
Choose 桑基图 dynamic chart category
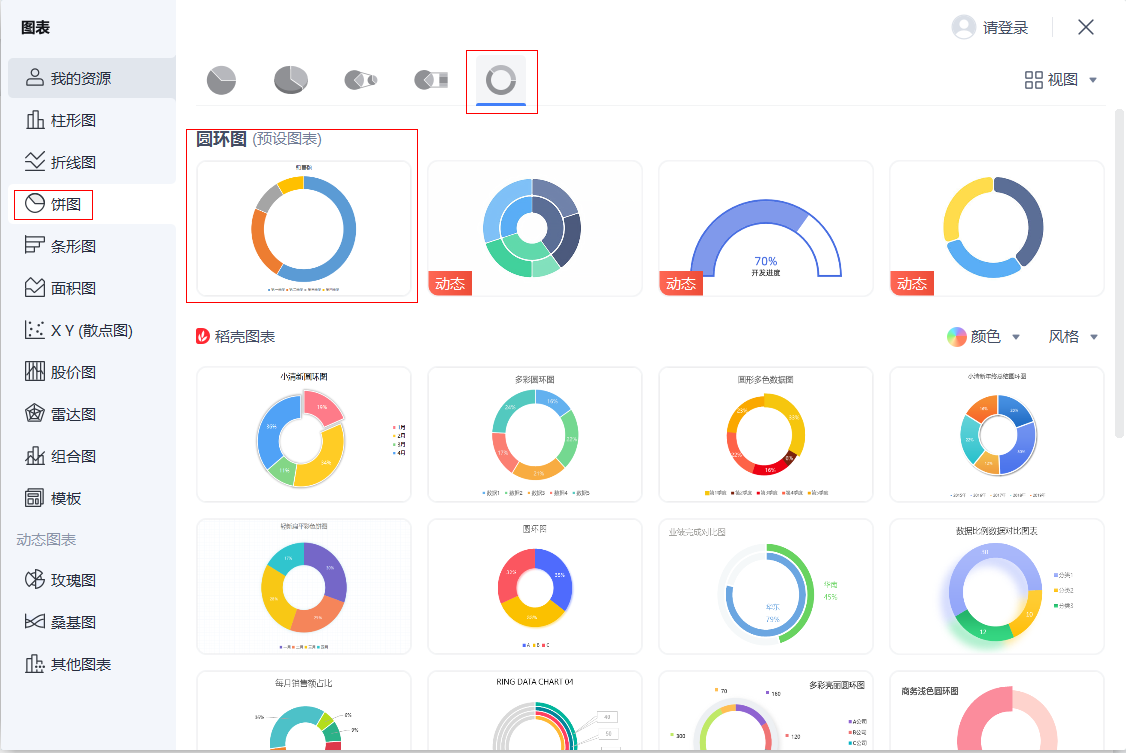point(92,622)
